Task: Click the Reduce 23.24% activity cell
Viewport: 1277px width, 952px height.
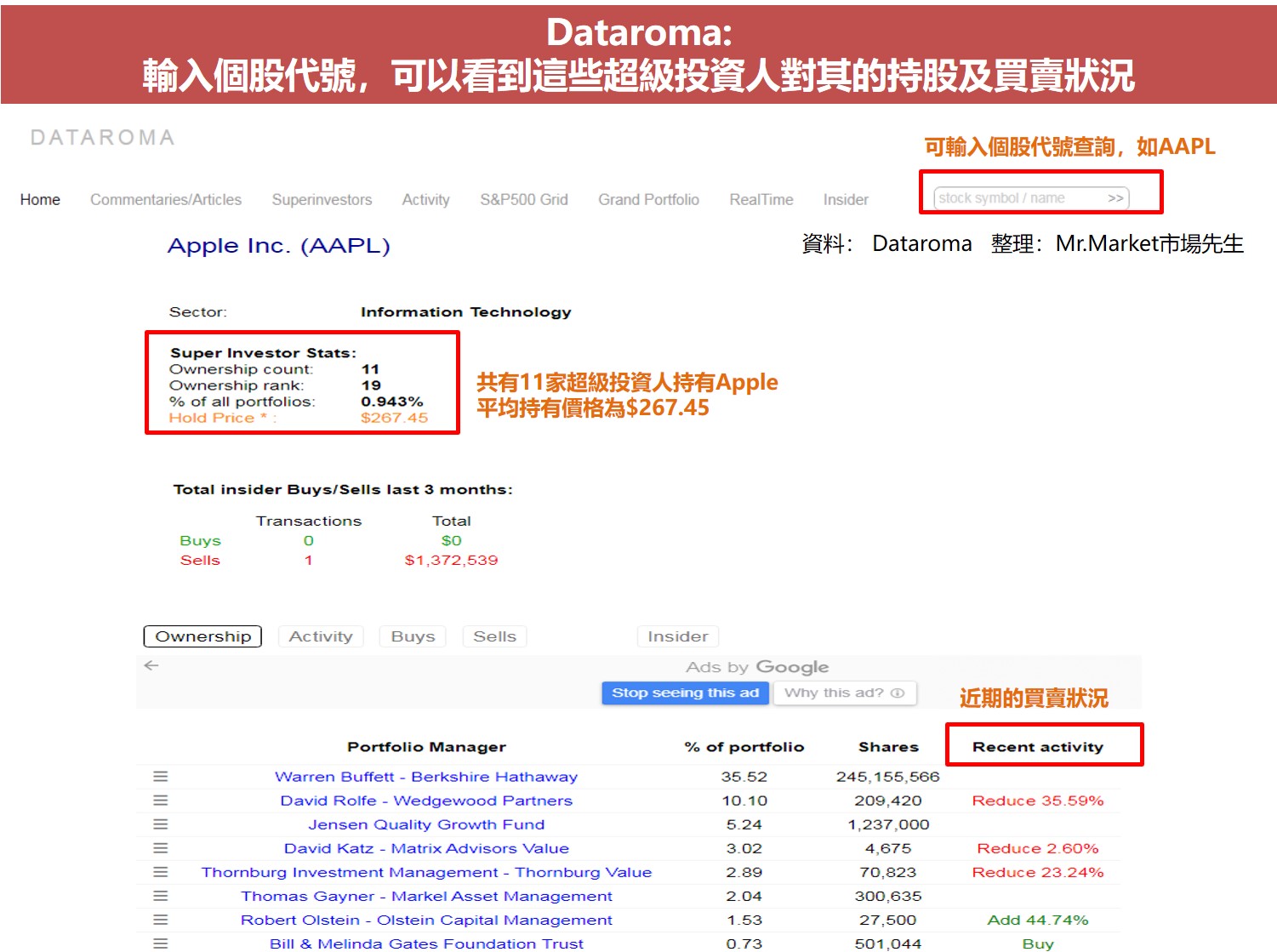Action: pyautogui.click(x=1038, y=872)
